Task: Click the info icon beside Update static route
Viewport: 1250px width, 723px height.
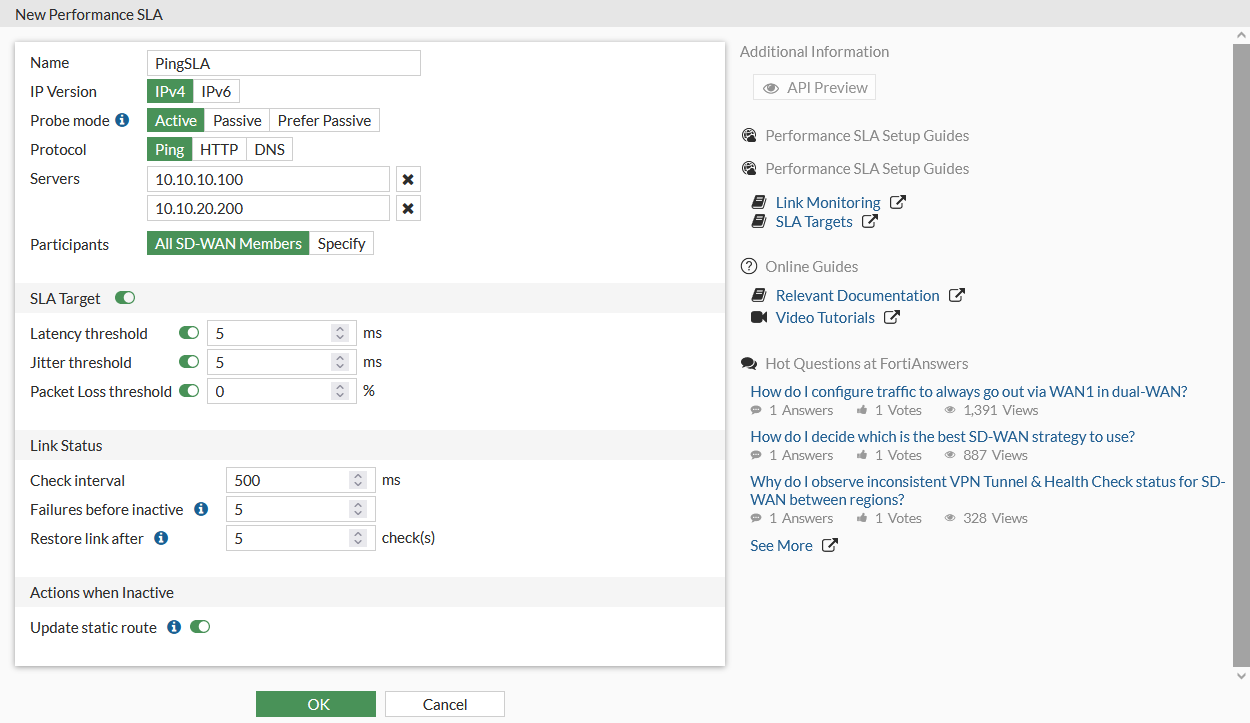Action: pos(174,627)
